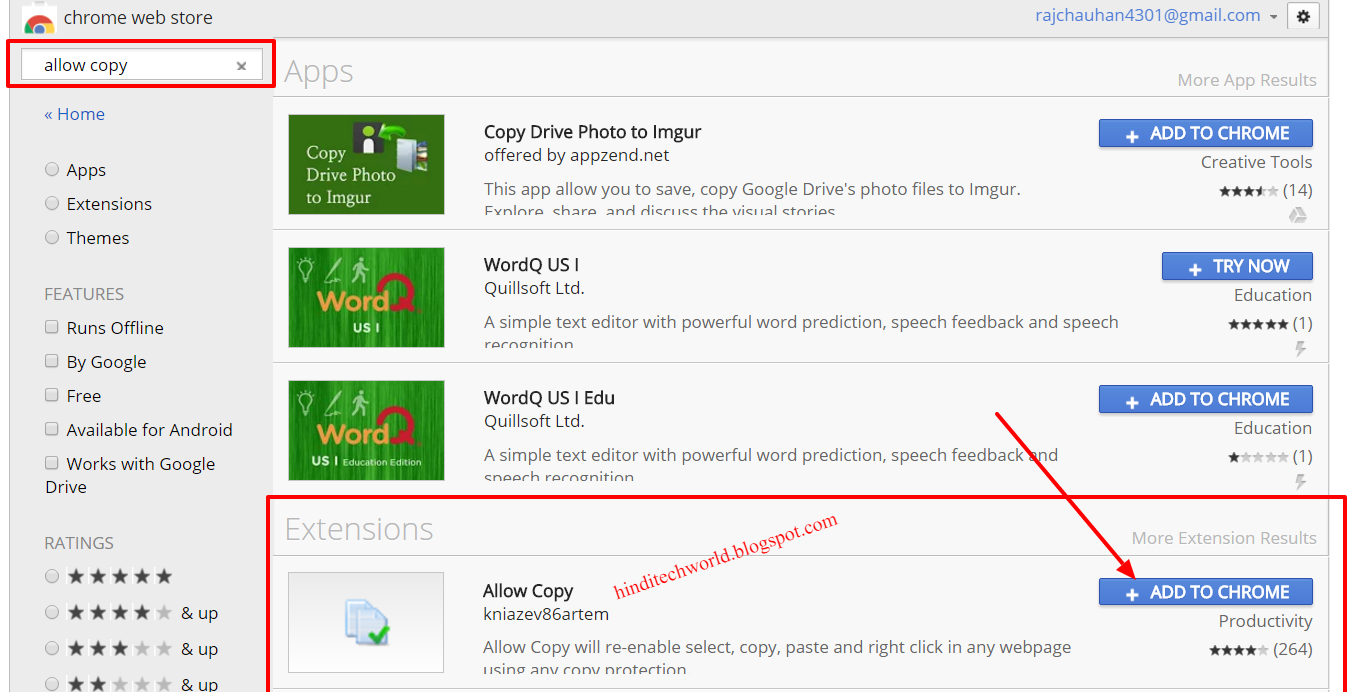Viewport: 1353px width, 692px height.
Task: Click the search field containing 'allow copy'
Action: point(141,65)
